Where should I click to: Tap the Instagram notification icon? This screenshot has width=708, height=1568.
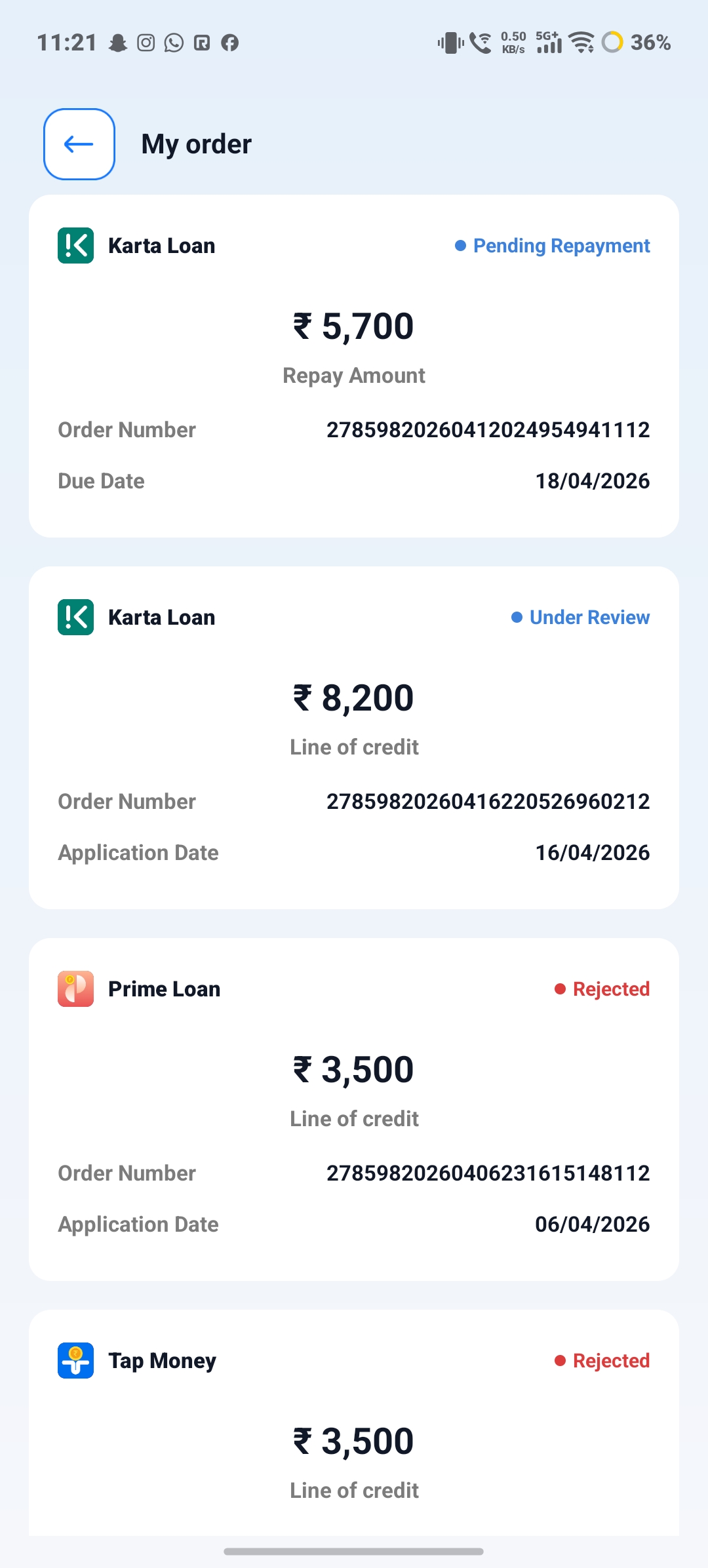(146, 43)
